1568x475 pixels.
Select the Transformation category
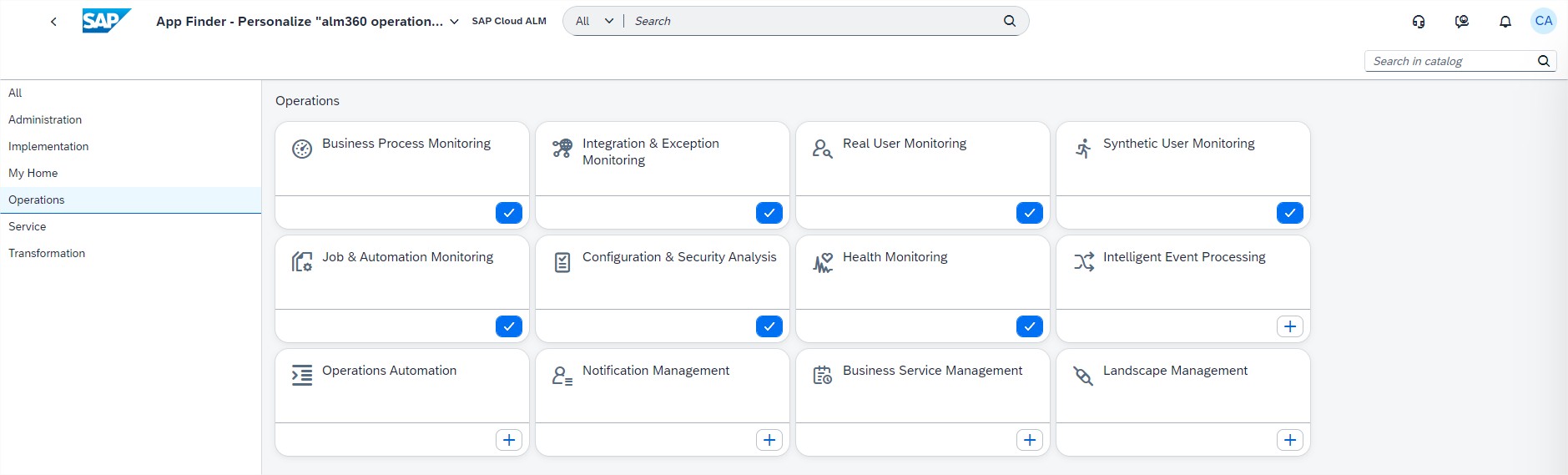click(47, 253)
